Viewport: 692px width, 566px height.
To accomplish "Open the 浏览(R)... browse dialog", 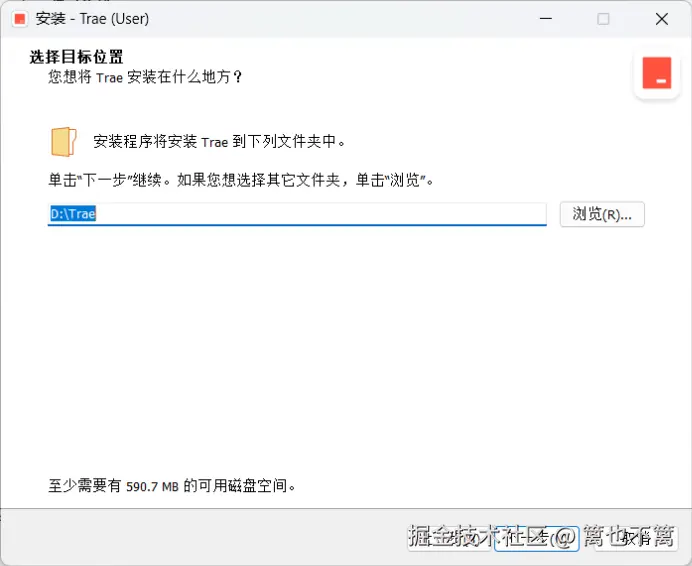I will 602,215.
